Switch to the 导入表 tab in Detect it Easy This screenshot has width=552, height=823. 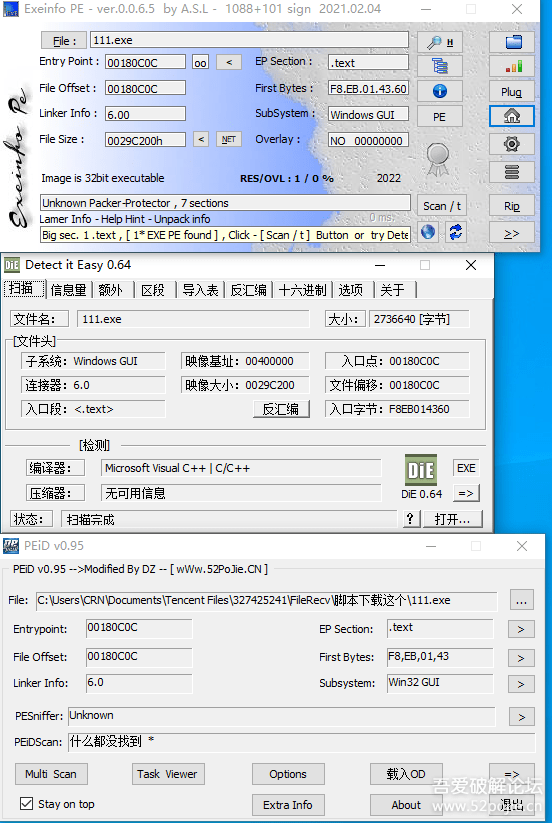pos(200,290)
